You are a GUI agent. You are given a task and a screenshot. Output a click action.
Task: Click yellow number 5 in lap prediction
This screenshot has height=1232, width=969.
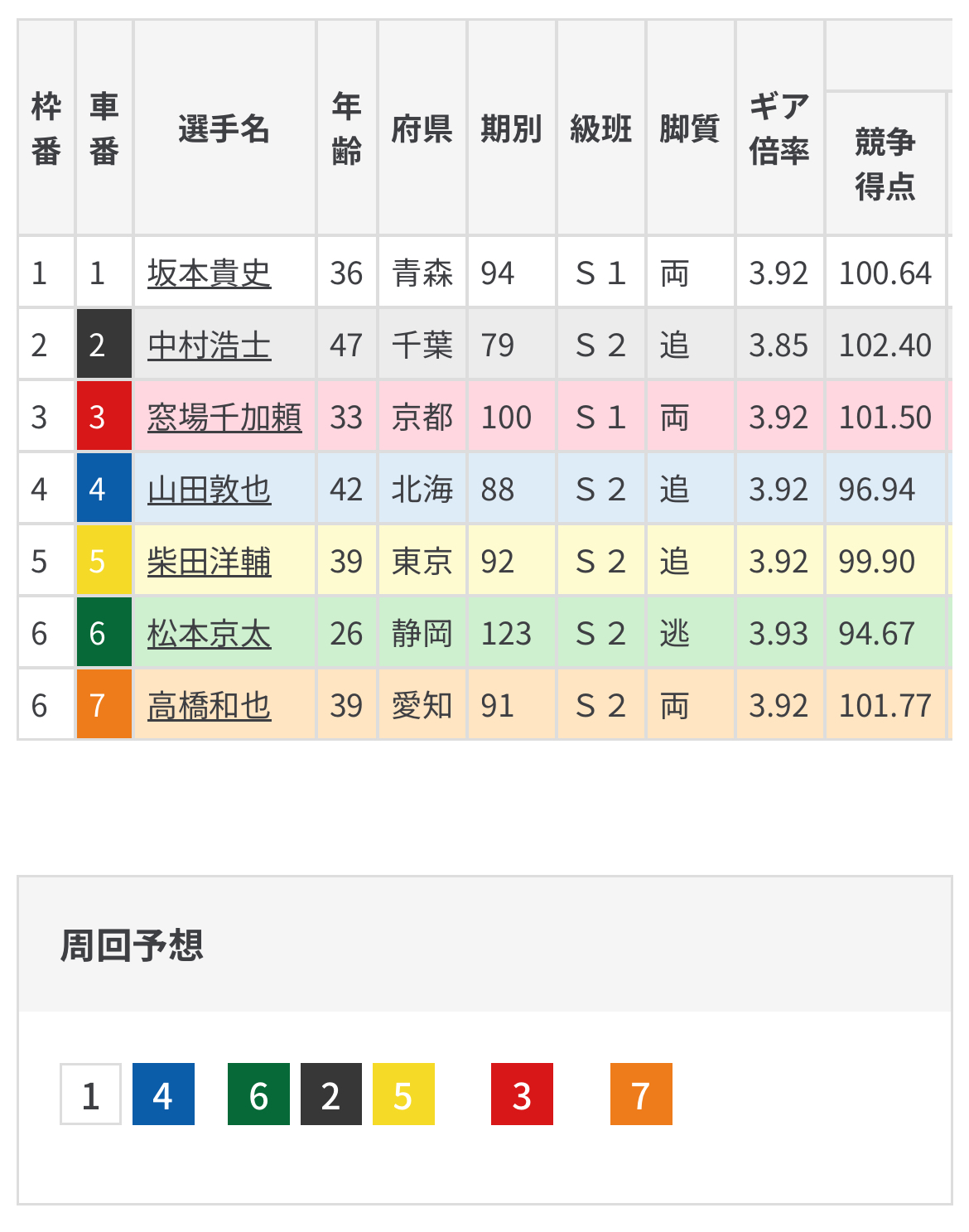coord(403,1094)
